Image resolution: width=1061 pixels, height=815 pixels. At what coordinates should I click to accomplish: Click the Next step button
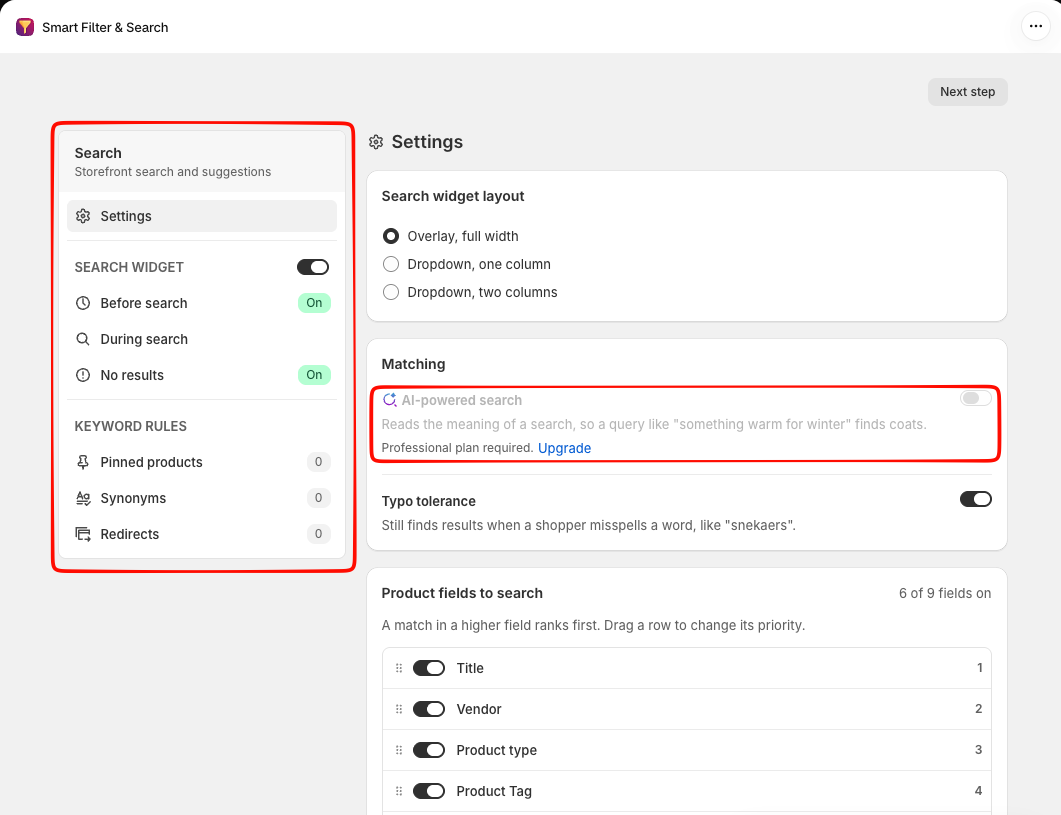pos(968,92)
